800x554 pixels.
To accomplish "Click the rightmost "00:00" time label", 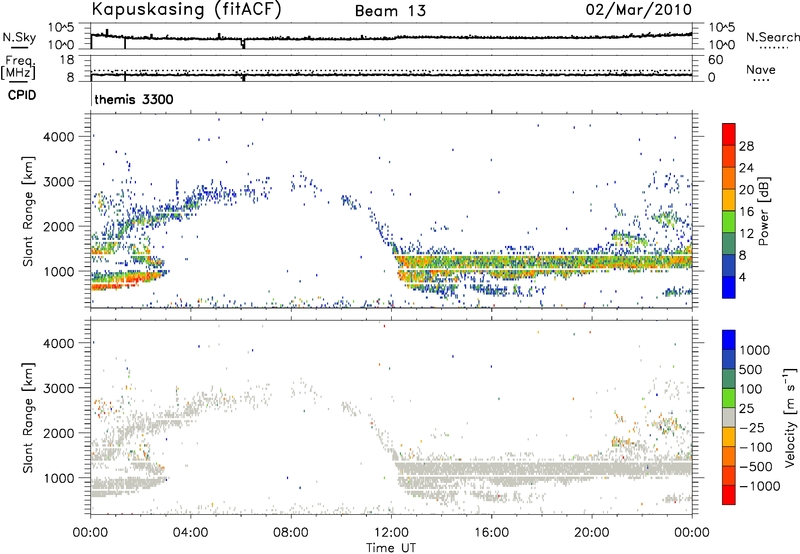I will tap(692, 533).
